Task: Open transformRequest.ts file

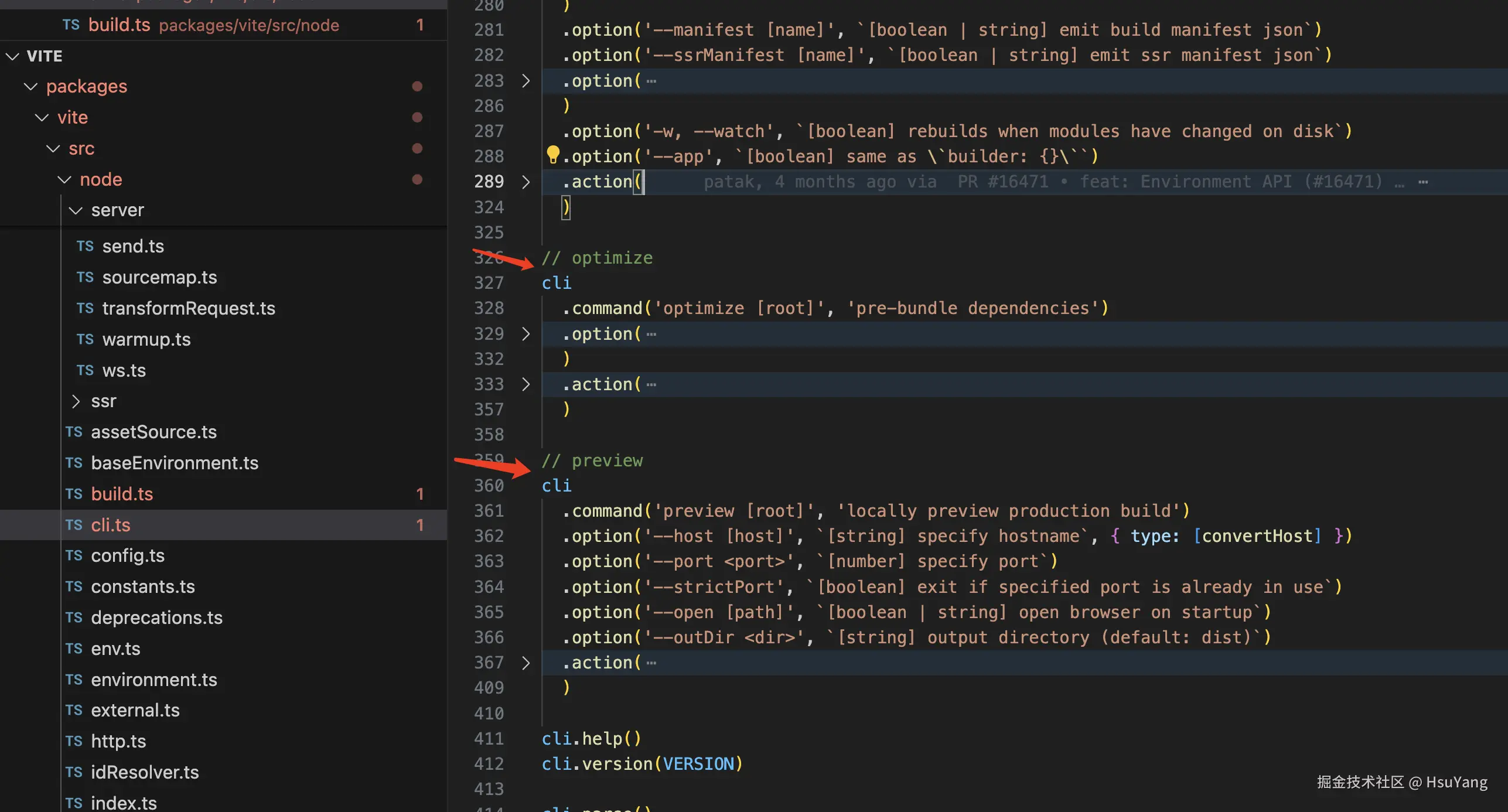Action: coord(188,308)
